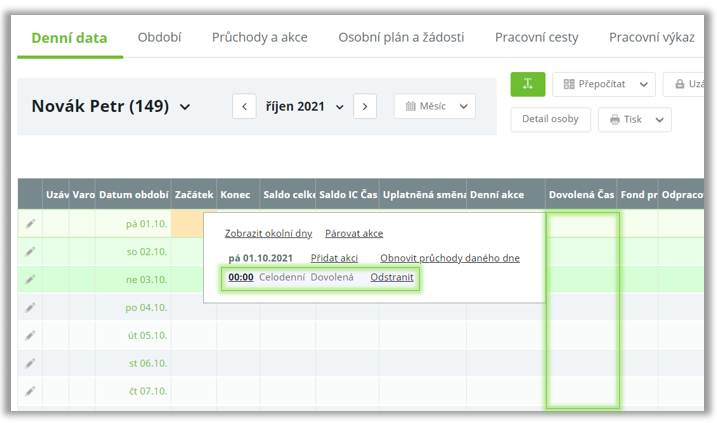Click pencil edit icon for ne 03.10.
This screenshot has height=423, width=717.
coord(30,280)
